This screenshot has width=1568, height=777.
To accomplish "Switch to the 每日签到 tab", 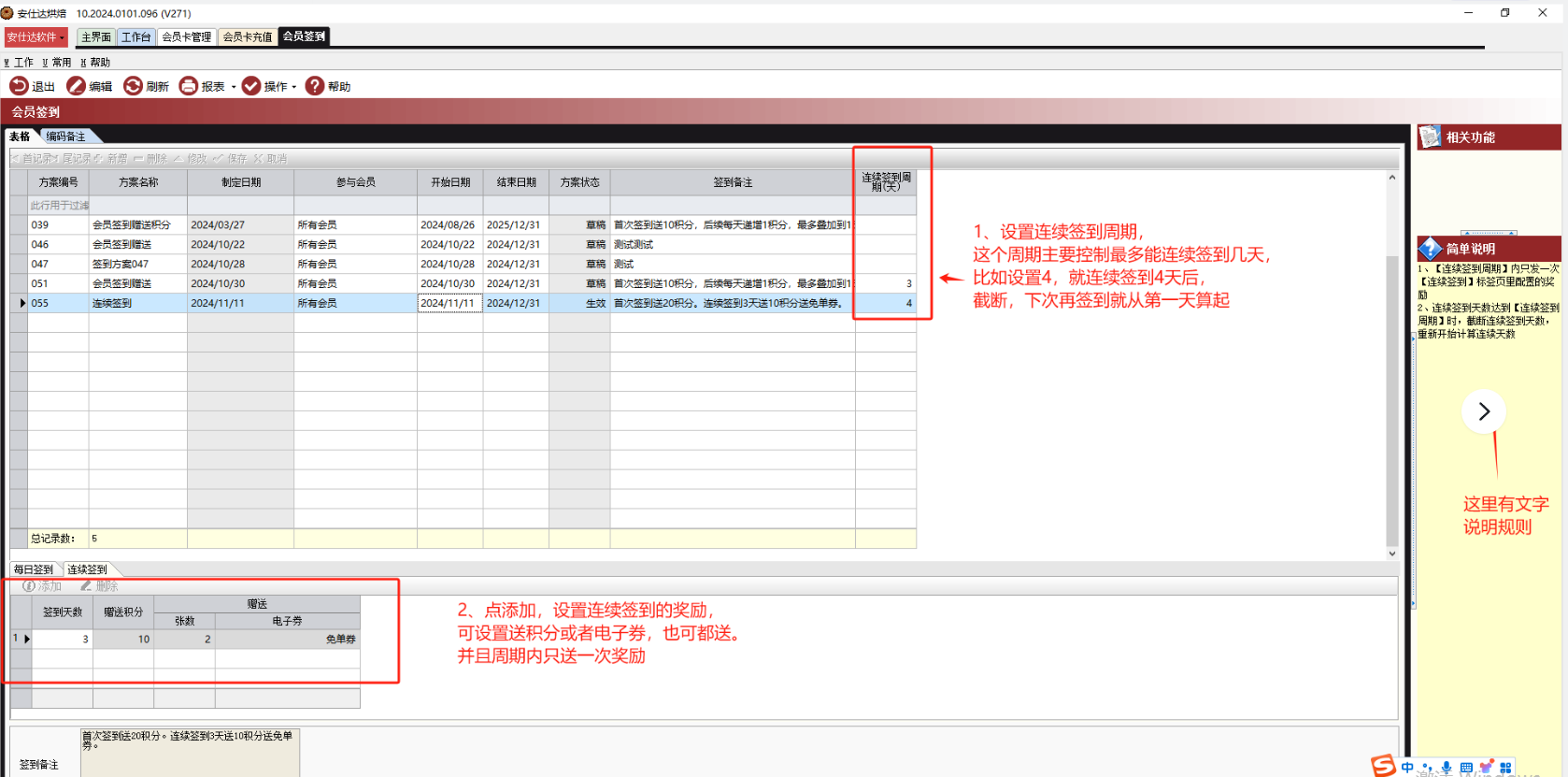I will pyautogui.click(x=34, y=569).
